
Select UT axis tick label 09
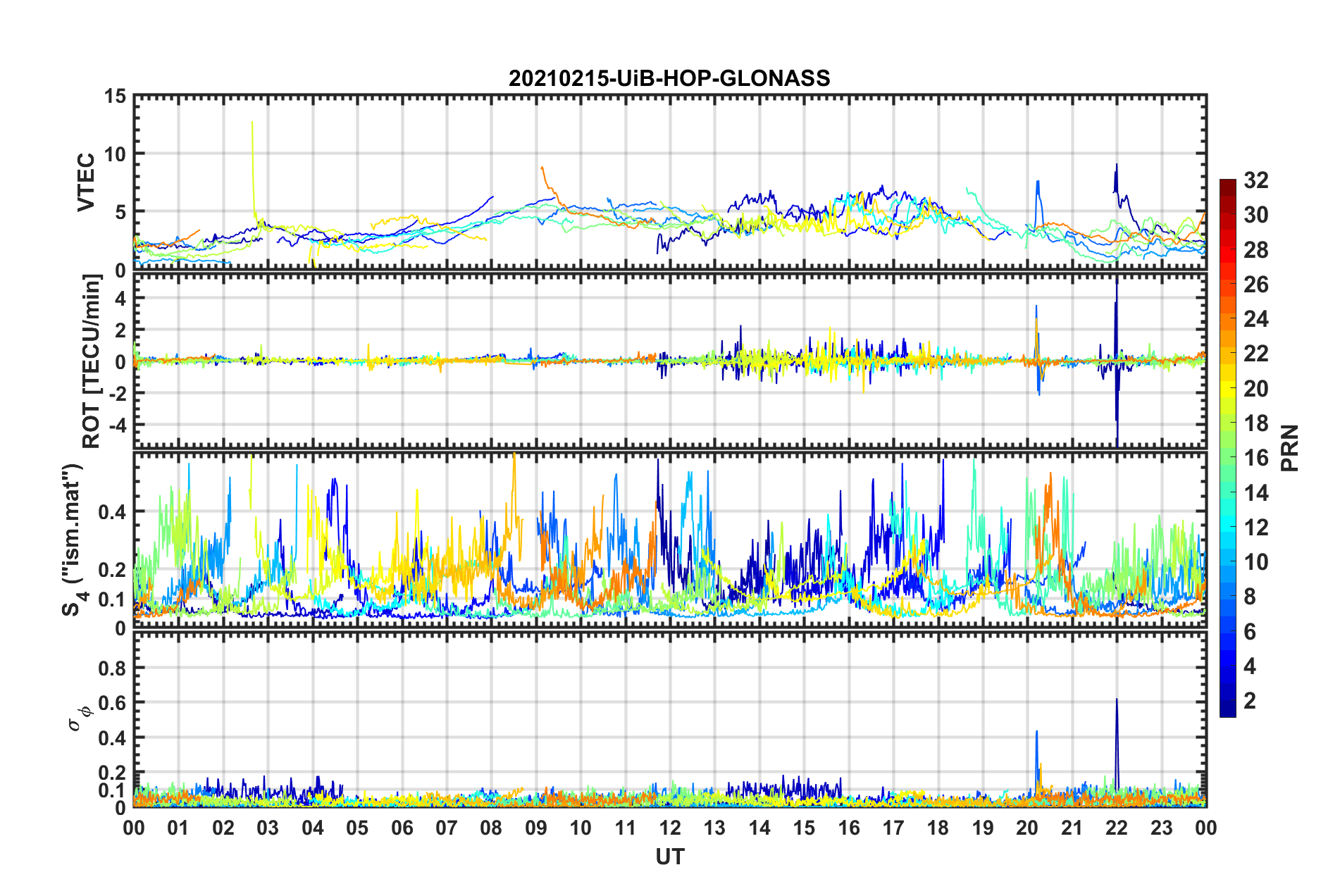(x=536, y=828)
